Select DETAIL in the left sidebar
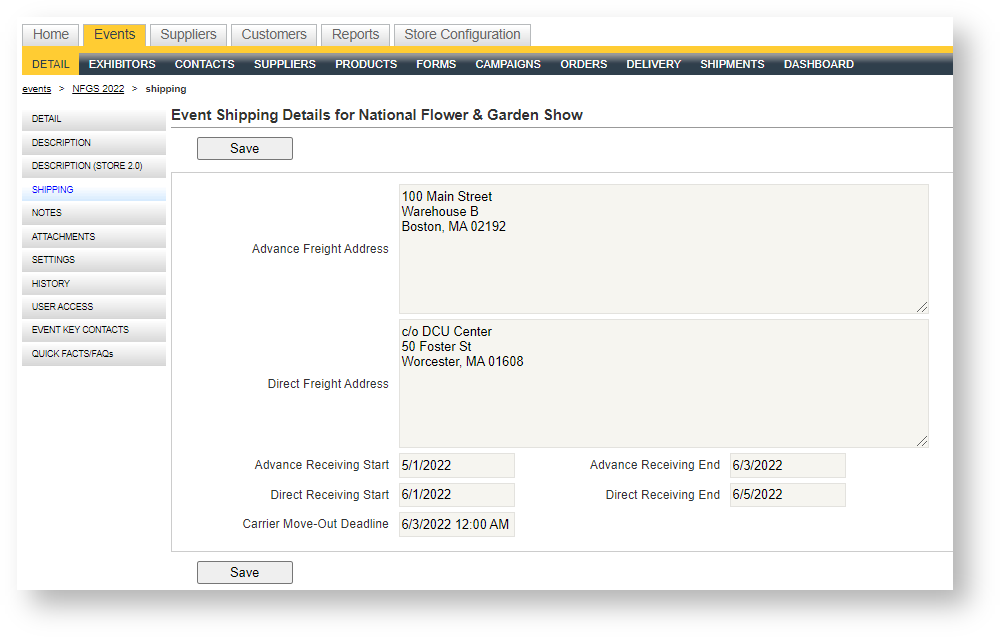Image resolution: width=1001 pixels, height=638 pixels. click(94, 119)
